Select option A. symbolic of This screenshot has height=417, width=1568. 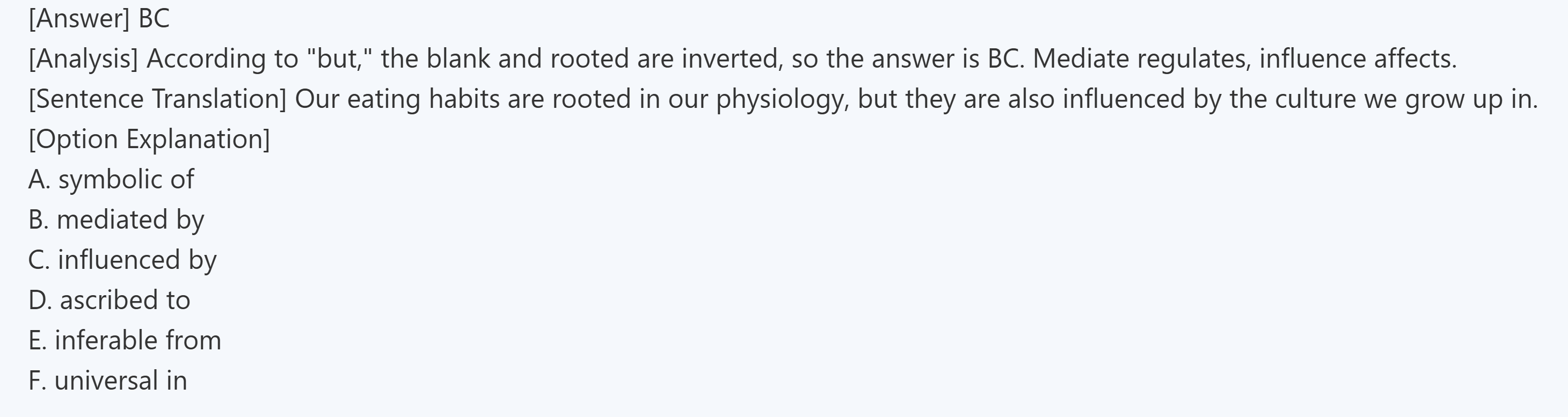point(112,180)
